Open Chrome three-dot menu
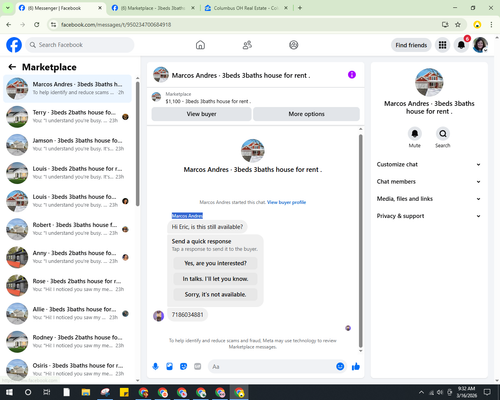The image size is (500, 400). (x=491, y=24)
